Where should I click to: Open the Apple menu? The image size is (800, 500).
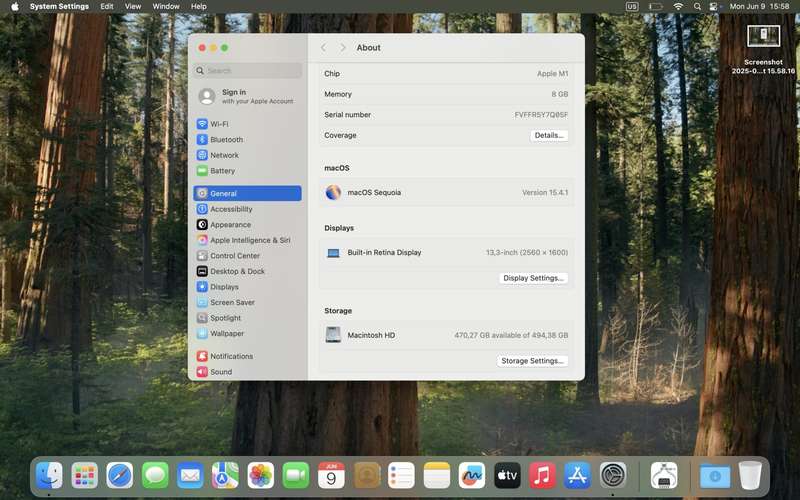[x=15, y=7]
